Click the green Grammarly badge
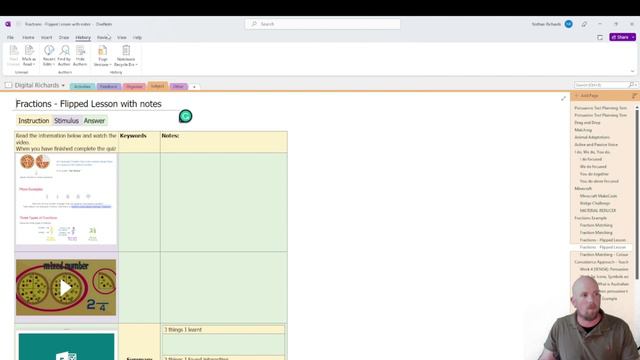Screen dimensions: 640x360 [x=186, y=116]
